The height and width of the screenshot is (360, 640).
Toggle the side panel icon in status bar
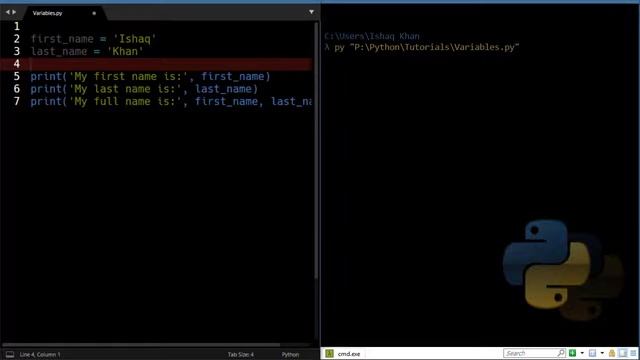(10, 354)
